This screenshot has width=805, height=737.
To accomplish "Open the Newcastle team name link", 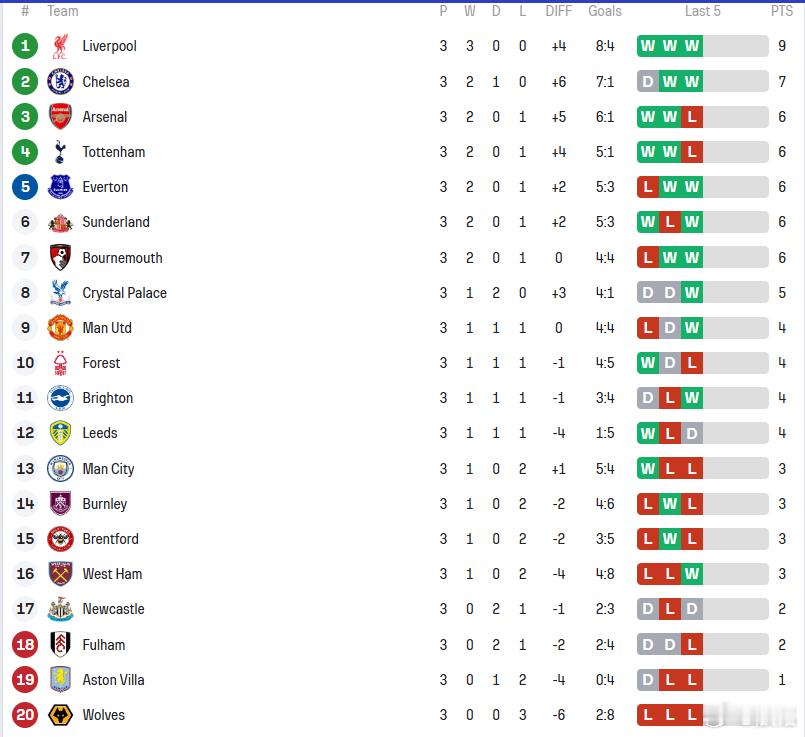I will point(113,609).
